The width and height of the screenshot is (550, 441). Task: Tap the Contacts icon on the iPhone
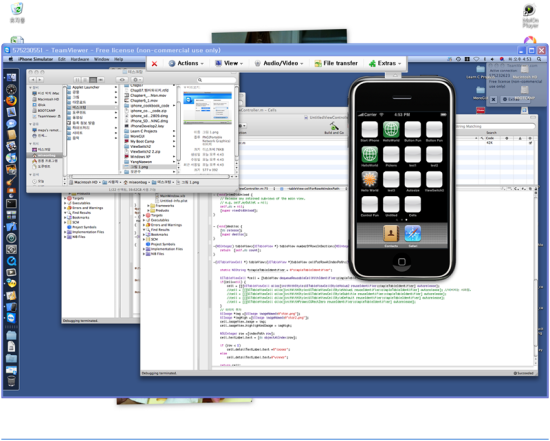point(391,234)
